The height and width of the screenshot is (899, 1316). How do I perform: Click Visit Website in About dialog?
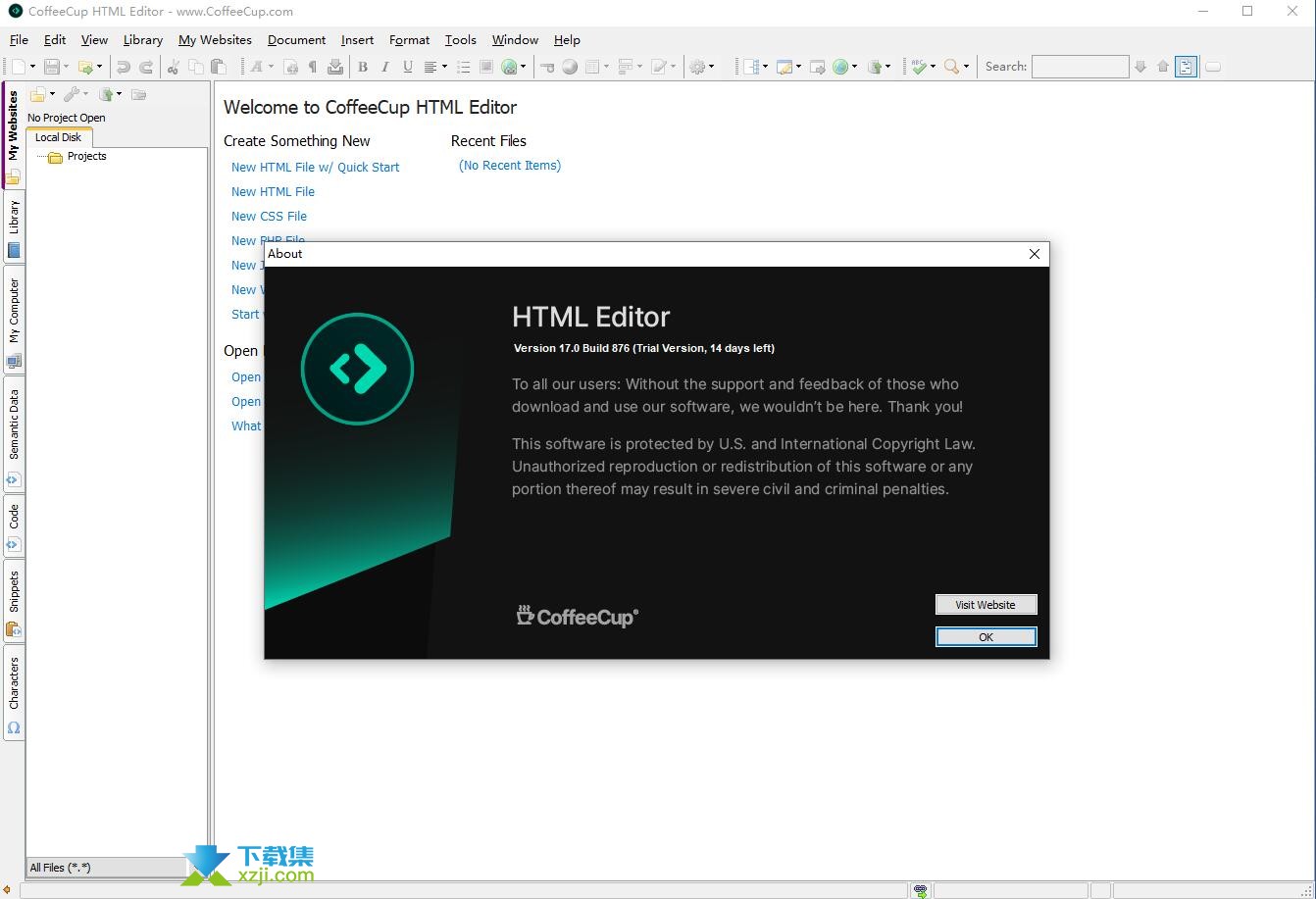tap(986, 605)
